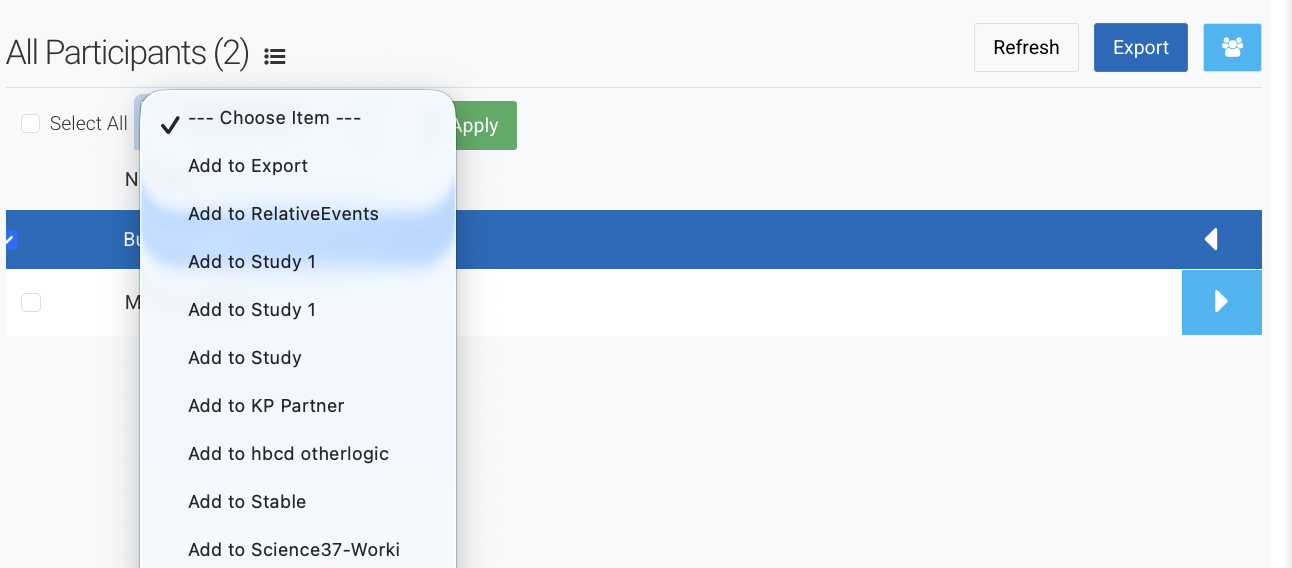Uncheck the checkbox in the highlighted blue row
Viewport: 1292px width, 568px height.
click(x=11, y=239)
